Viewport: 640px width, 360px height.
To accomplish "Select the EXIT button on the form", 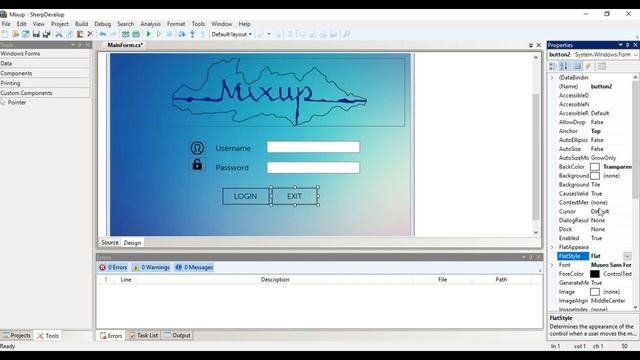I will pyautogui.click(x=294, y=196).
